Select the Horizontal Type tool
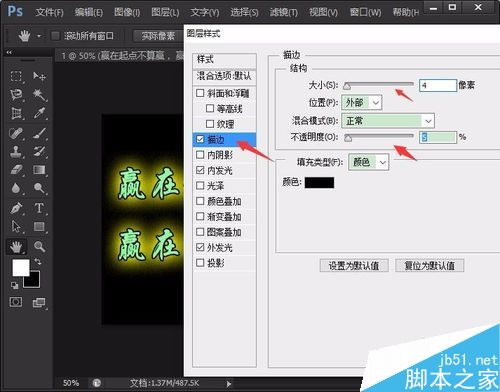 tap(39, 208)
